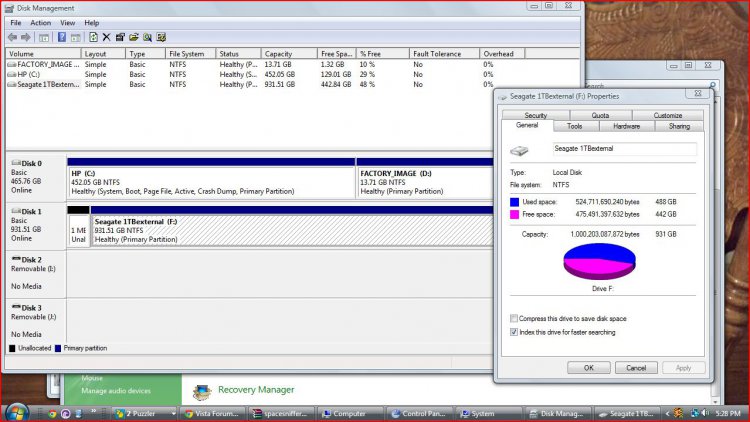This screenshot has width=750, height=422.
Task: Launch Chrome from the quick launch bar
Action: click(52, 414)
